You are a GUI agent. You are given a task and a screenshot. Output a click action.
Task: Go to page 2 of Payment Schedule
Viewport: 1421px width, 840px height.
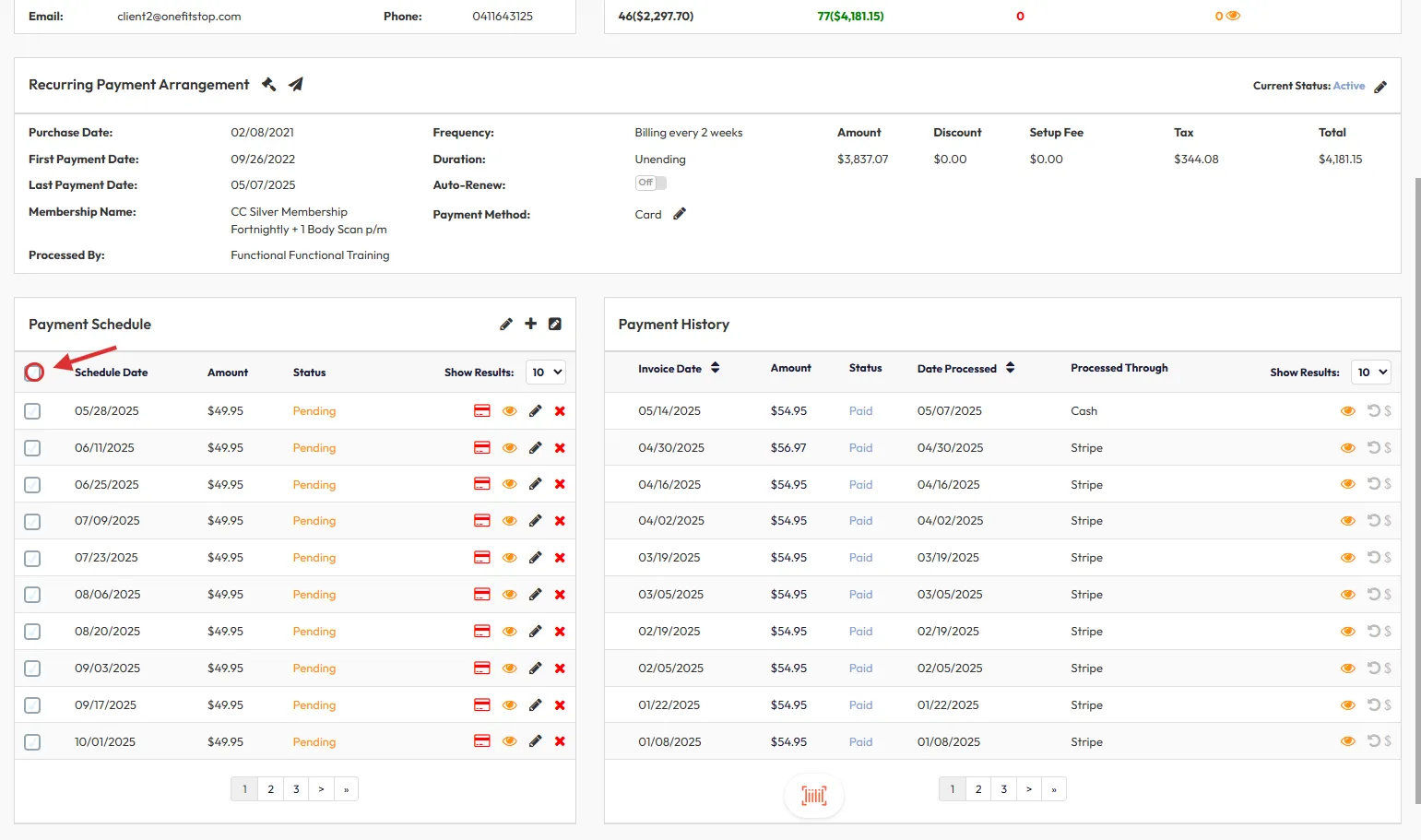click(270, 789)
